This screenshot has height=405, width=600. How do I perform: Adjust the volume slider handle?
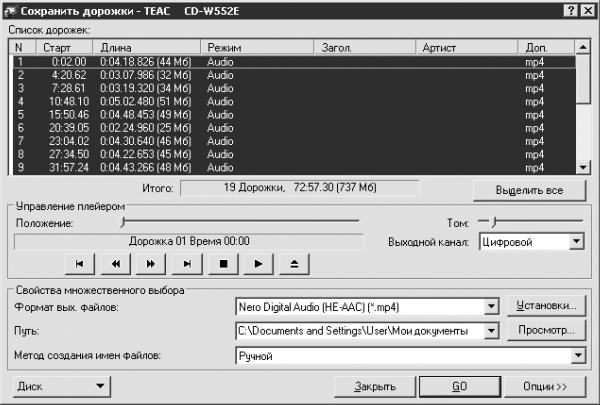(494, 221)
